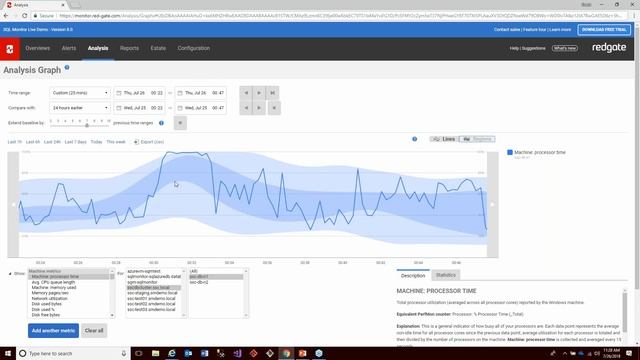Step the comparison range backward
The width and height of the screenshot is (640, 360).
pyautogui.click(x=246, y=108)
